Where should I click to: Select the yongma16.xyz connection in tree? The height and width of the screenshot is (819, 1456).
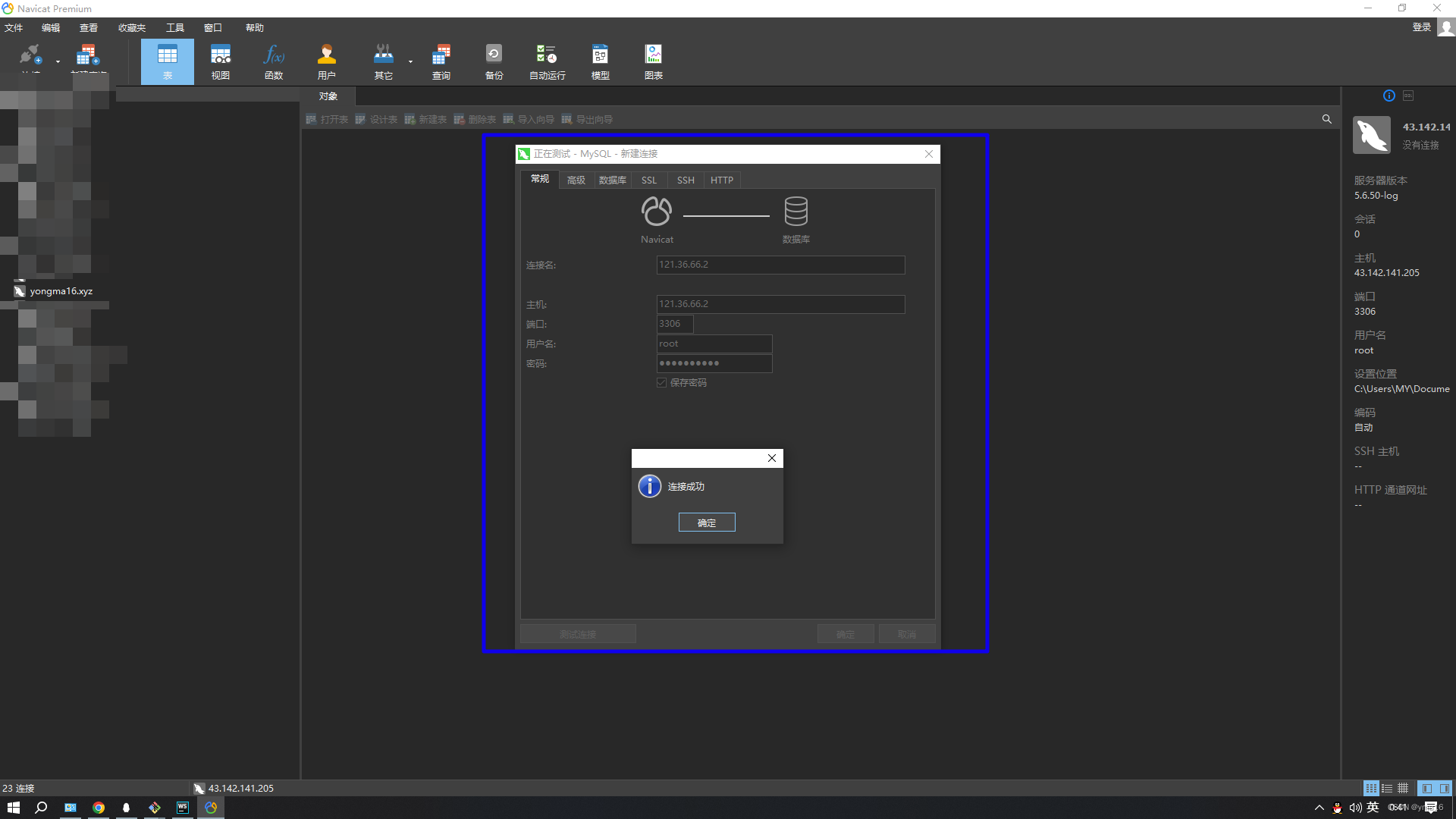click(x=53, y=291)
